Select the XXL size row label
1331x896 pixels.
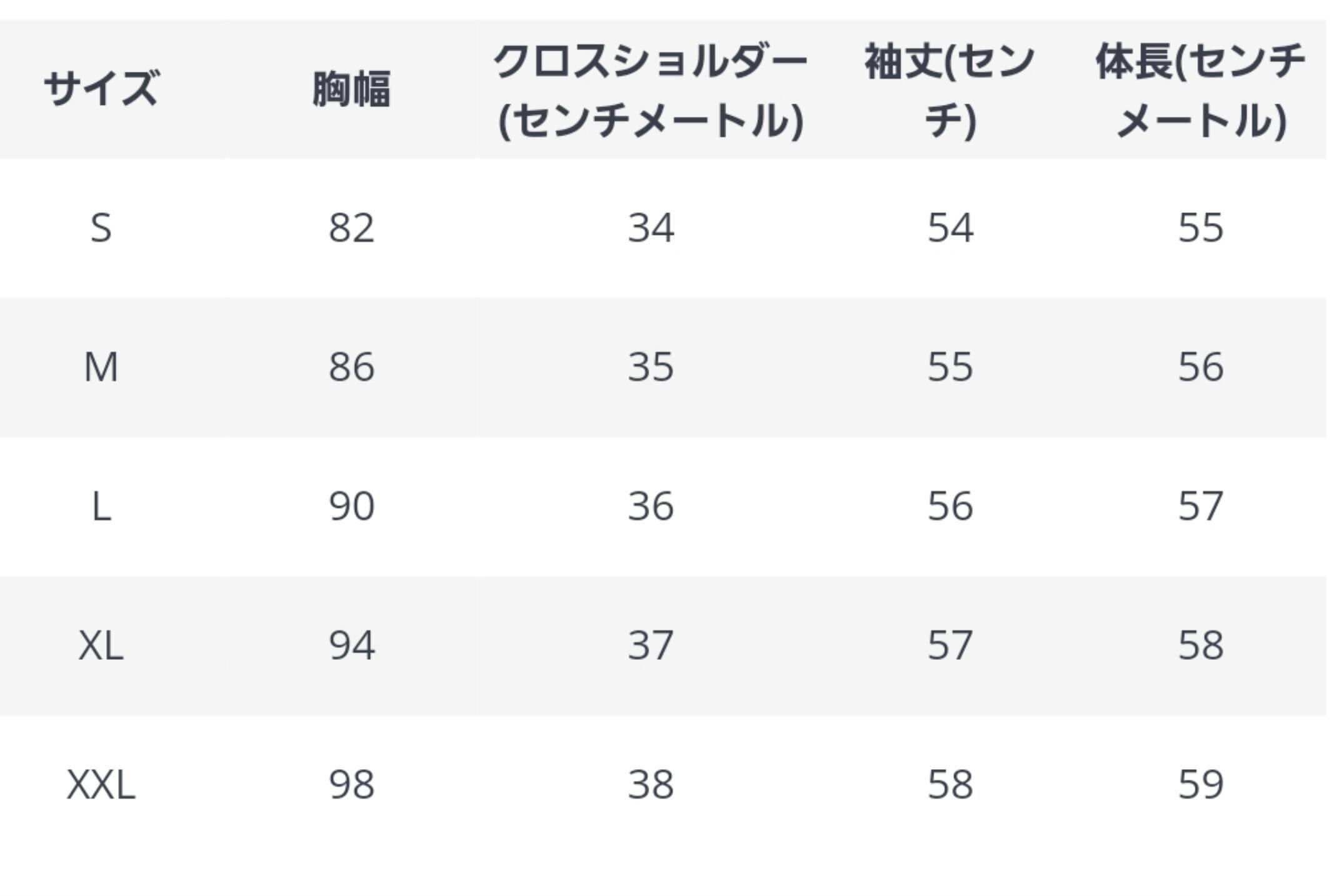[x=101, y=785]
